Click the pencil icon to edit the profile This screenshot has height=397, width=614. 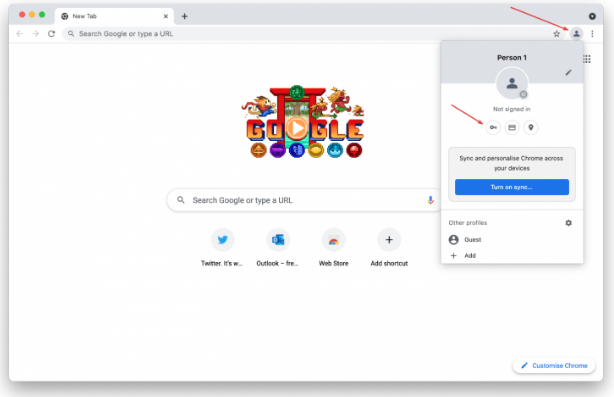click(x=568, y=72)
